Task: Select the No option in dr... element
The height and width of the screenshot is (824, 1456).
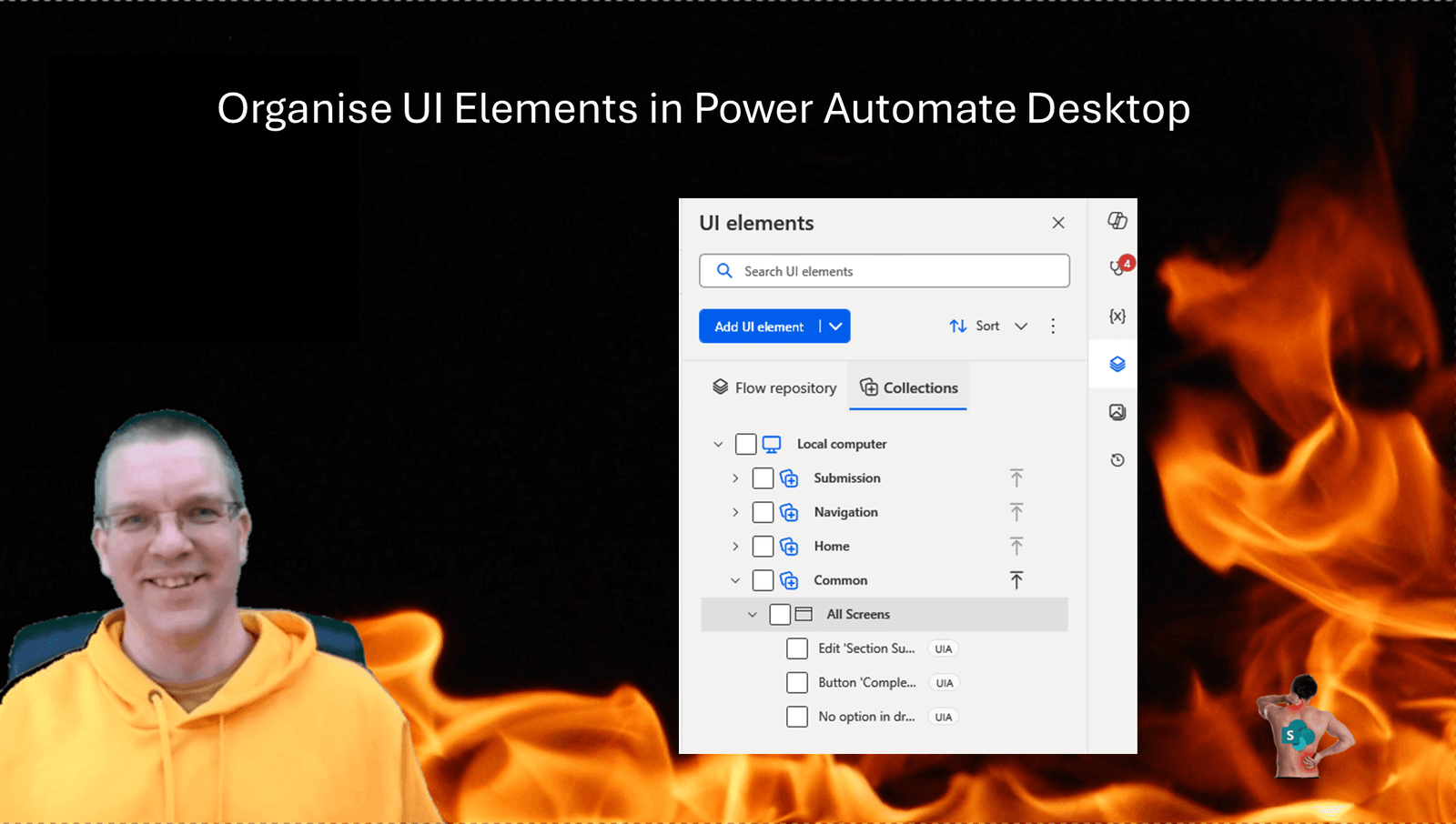Action: [x=866, y=717]
